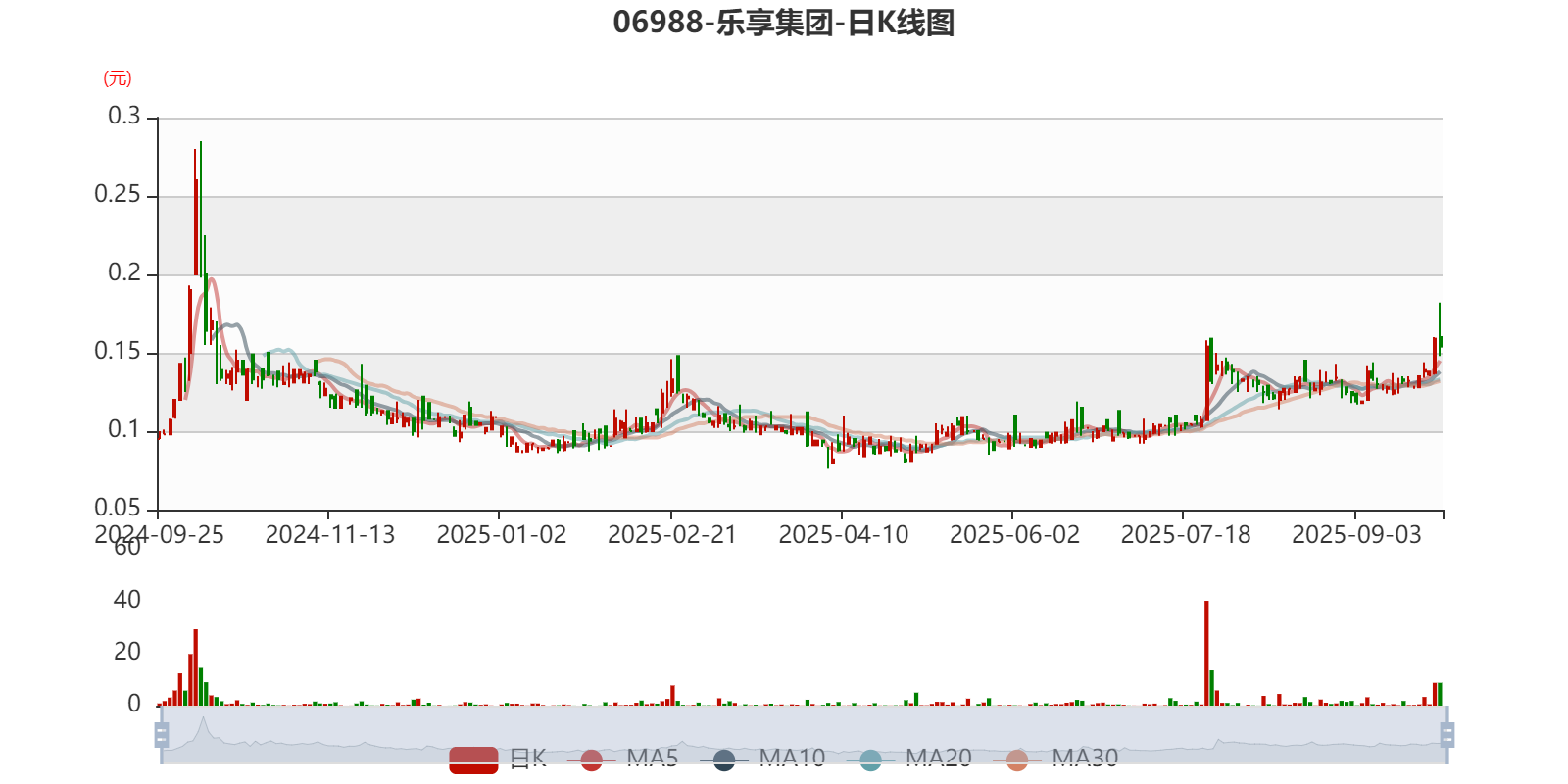
Task: Select the 0.3 price axis label
Action: click(x=124, y=116)
